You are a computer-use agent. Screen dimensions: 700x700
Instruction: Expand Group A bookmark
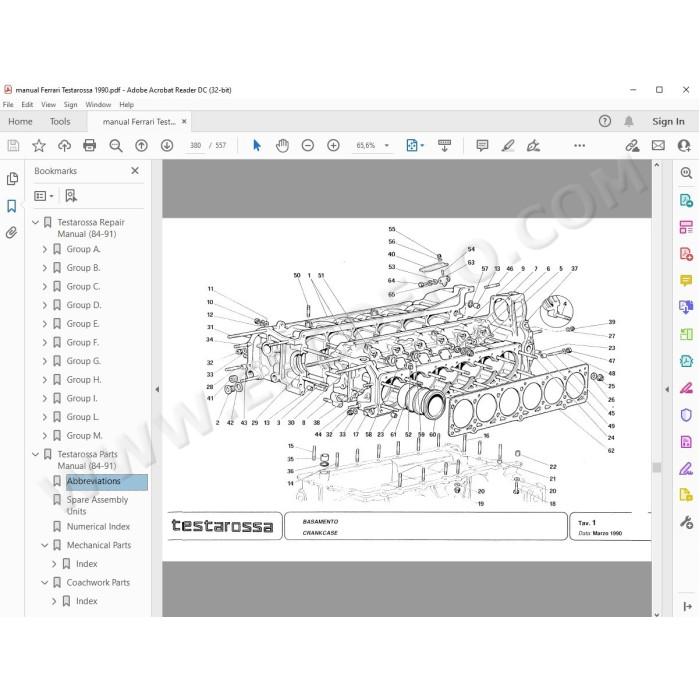pyautogui.click(x=45, y=249)
